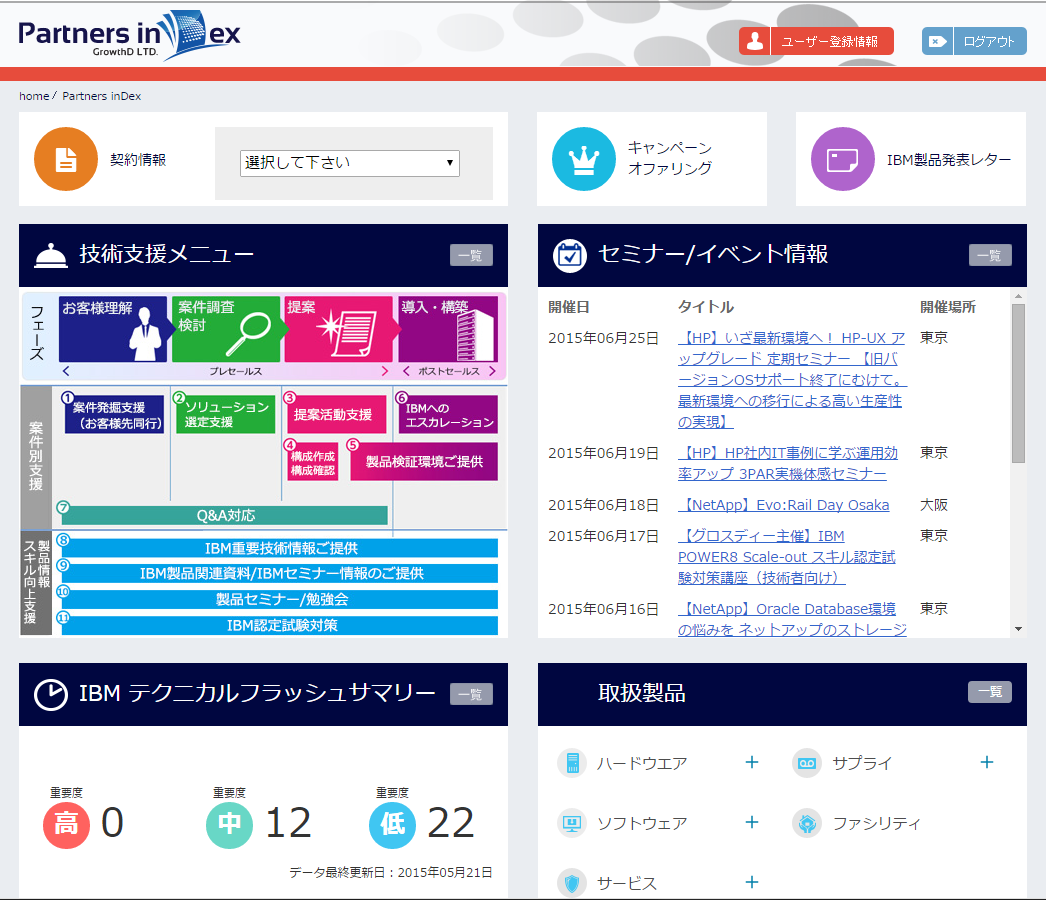
Task: Click the seminar list scrollbar thumb
Action: click(x=1018, y=384)
